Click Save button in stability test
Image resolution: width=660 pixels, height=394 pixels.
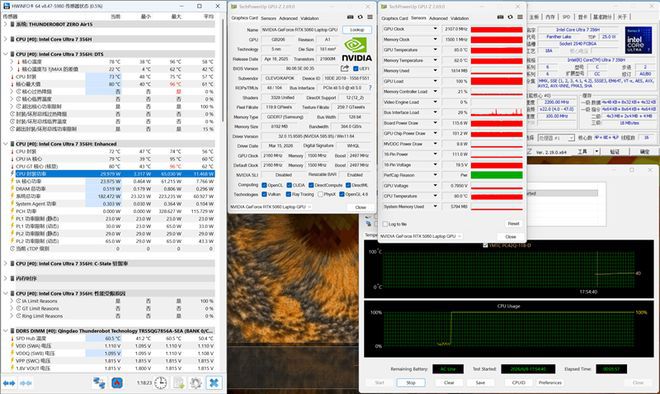click(480, 383)
